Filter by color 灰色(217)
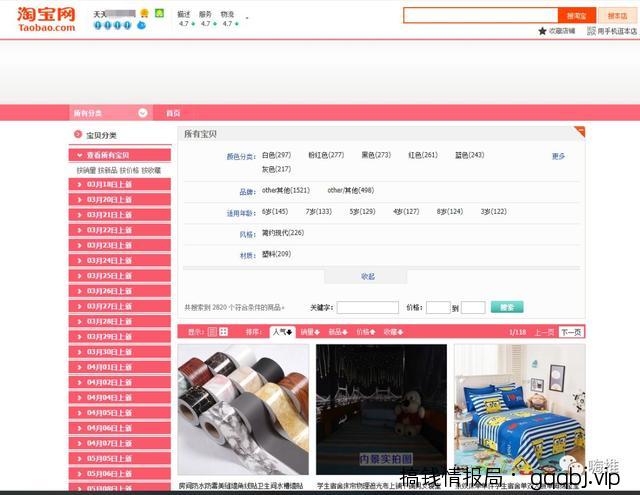 tap(276, 169)
